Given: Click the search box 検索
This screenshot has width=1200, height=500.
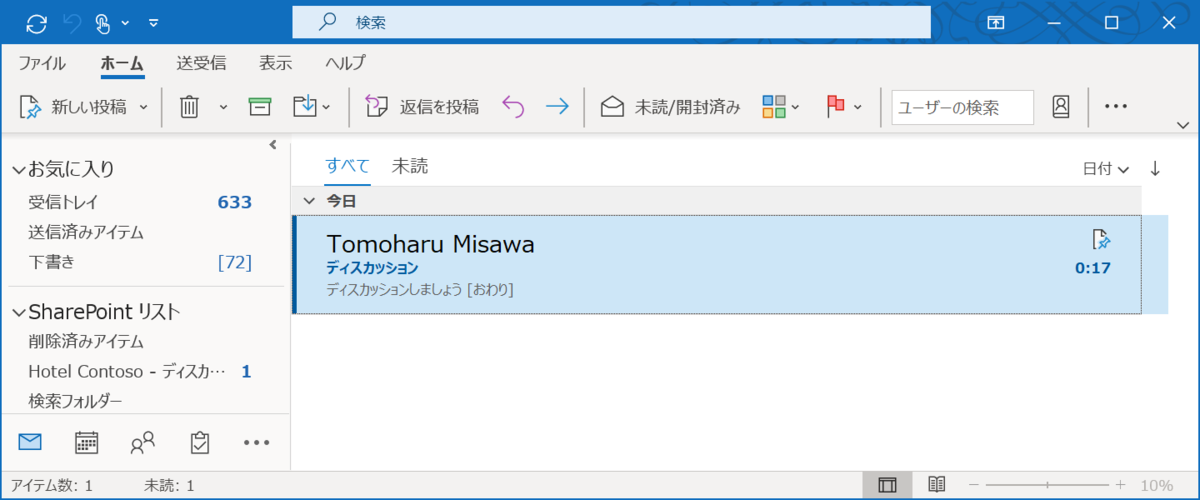Looking at the screenshot, I should click(x=611, y=22).
